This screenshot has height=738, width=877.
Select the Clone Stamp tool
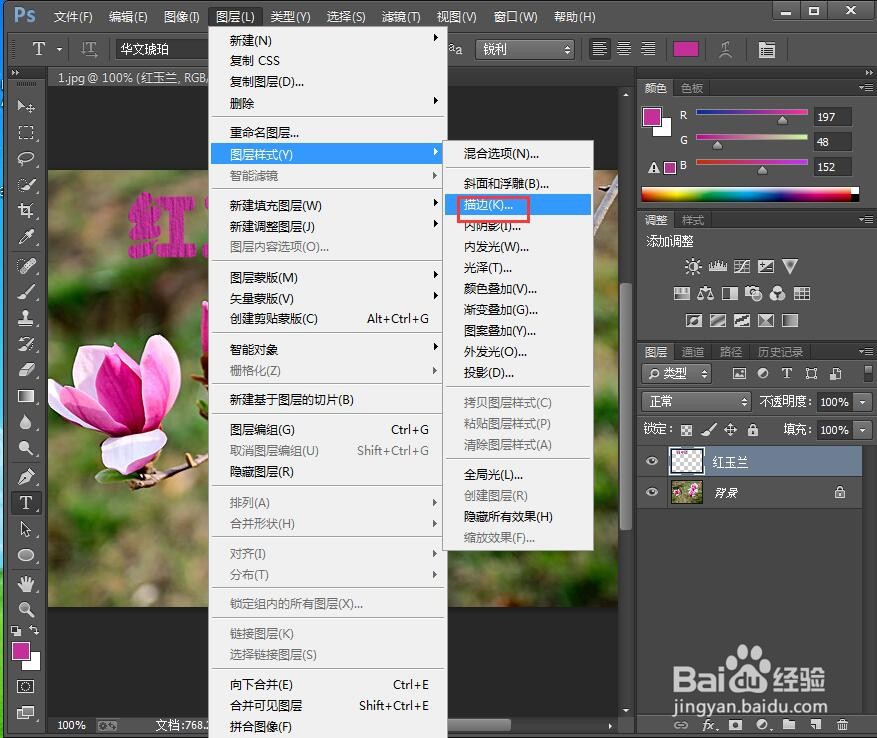point(27,317)
